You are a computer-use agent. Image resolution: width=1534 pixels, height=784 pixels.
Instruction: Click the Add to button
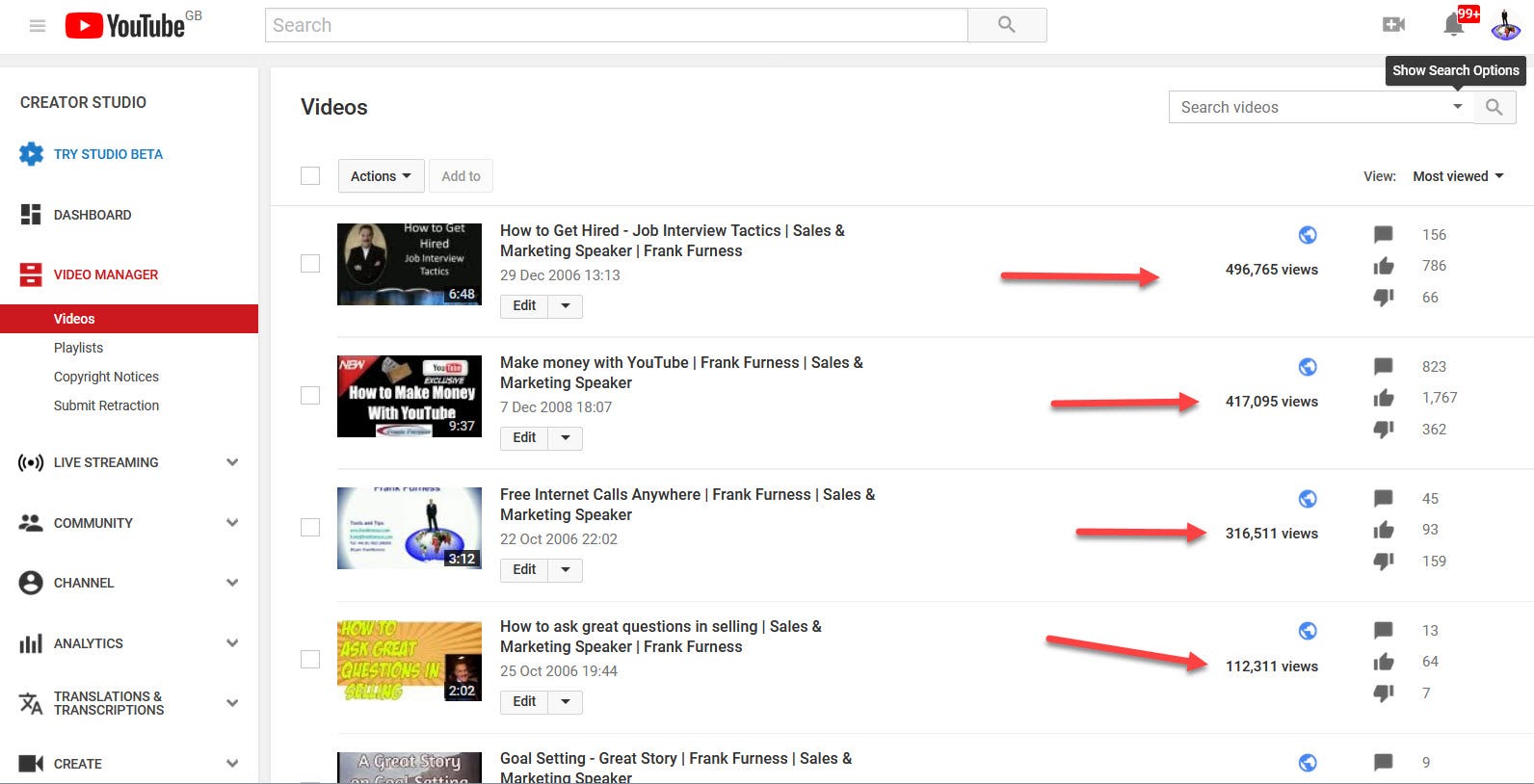tap(461, 176)
